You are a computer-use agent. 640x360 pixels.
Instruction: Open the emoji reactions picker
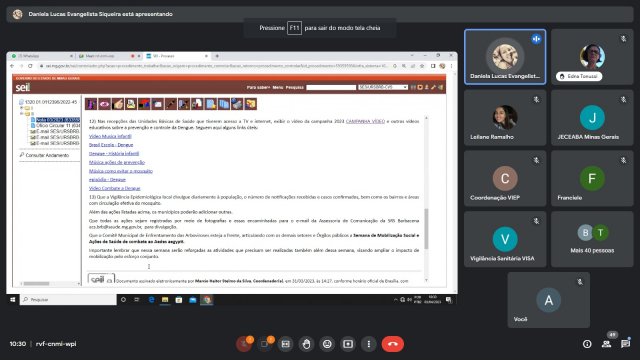[327, 344]
